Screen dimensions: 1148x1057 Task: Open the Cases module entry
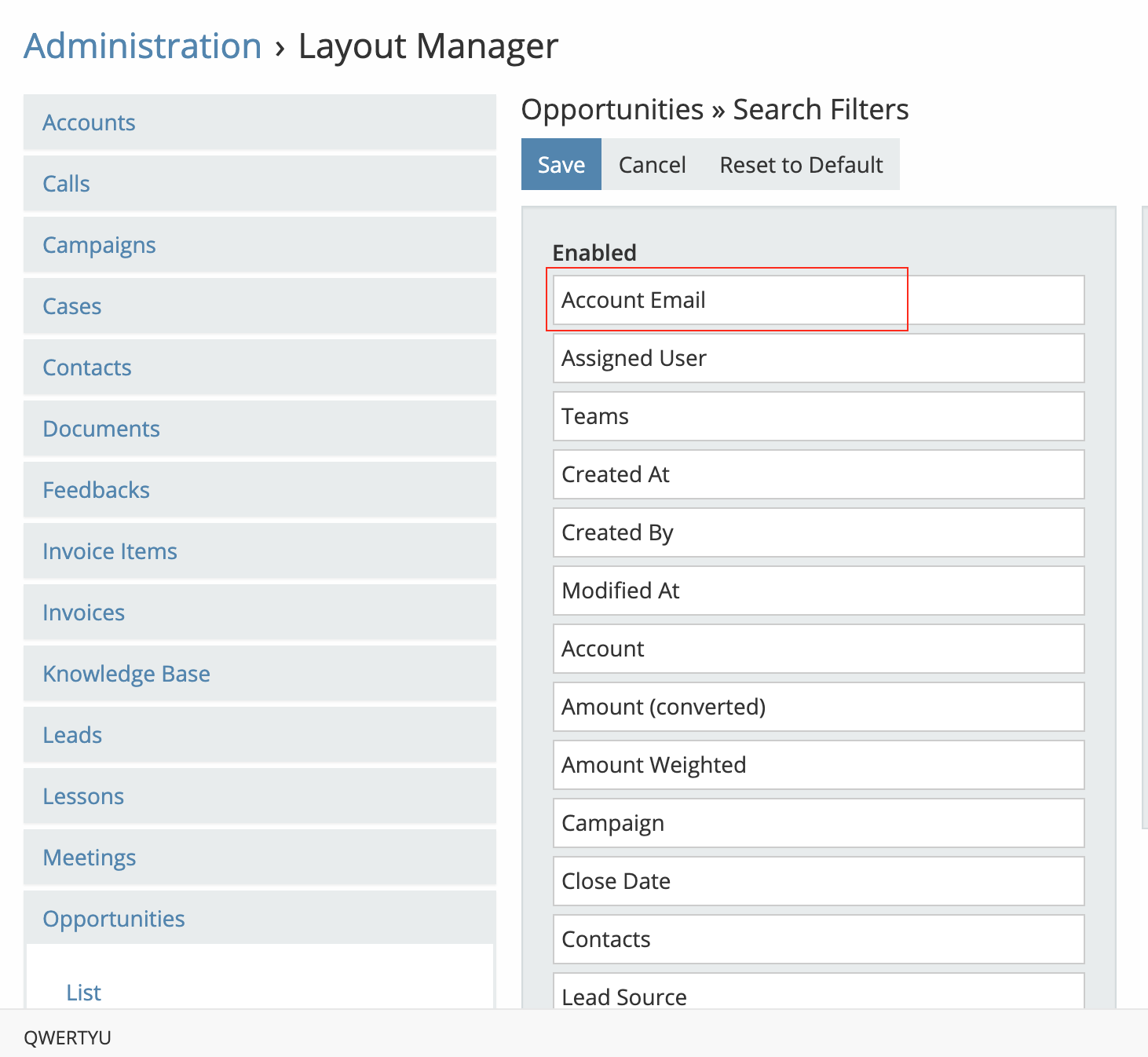(x=71, y=306)
